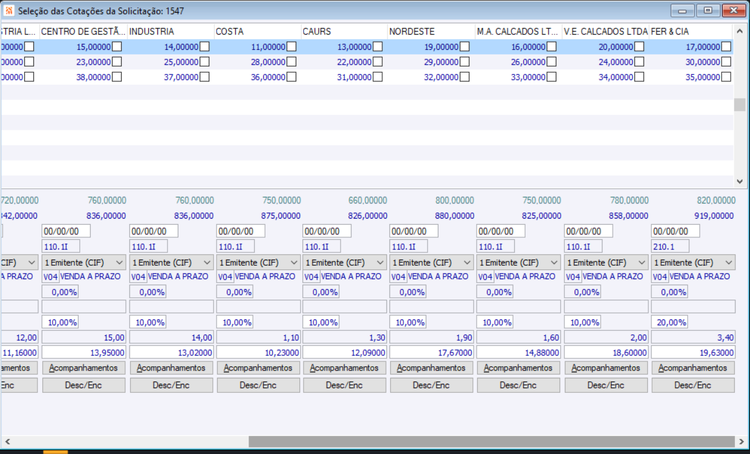Tick the 13,00000 checkbox under CAURS
This screenshot has width=750, height=454.
pos(378,46)
